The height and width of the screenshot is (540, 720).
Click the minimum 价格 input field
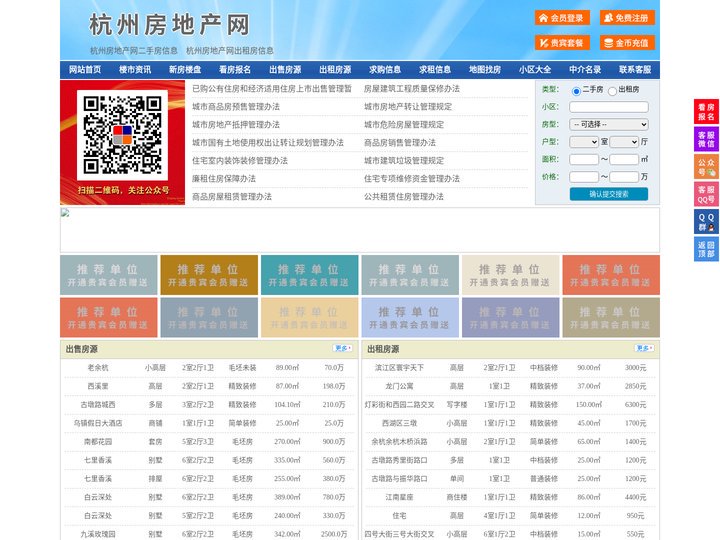point(584,177)
